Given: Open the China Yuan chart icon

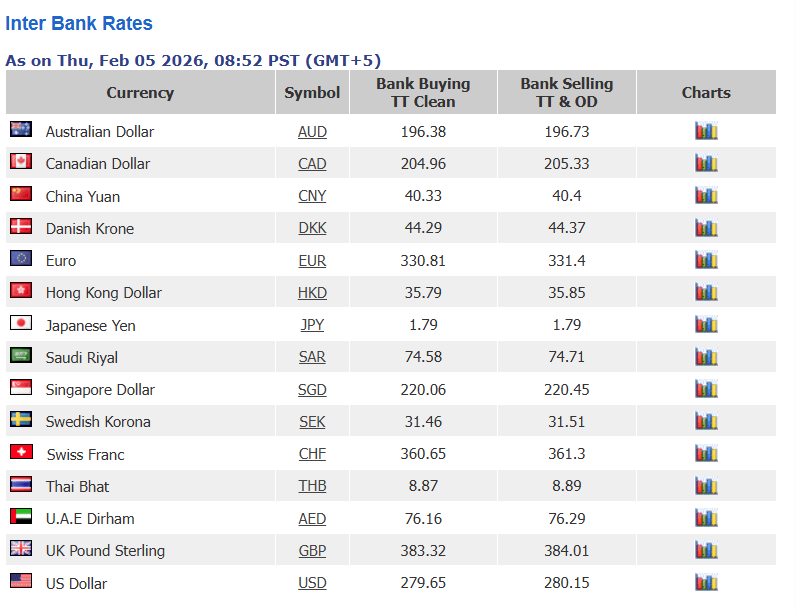Looking at the screenshot, I should point(706,195).
